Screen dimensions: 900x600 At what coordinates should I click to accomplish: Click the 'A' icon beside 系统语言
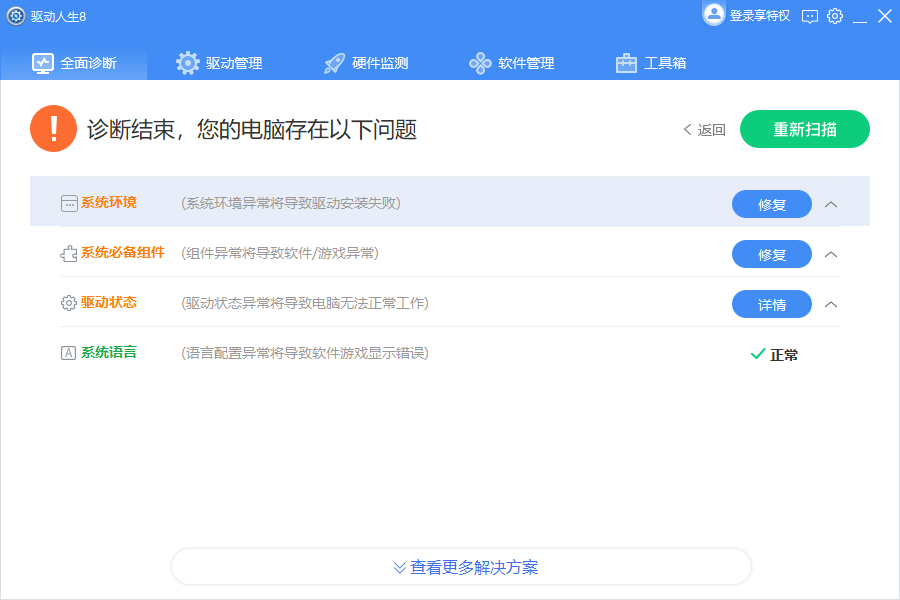tap(67, 351)
